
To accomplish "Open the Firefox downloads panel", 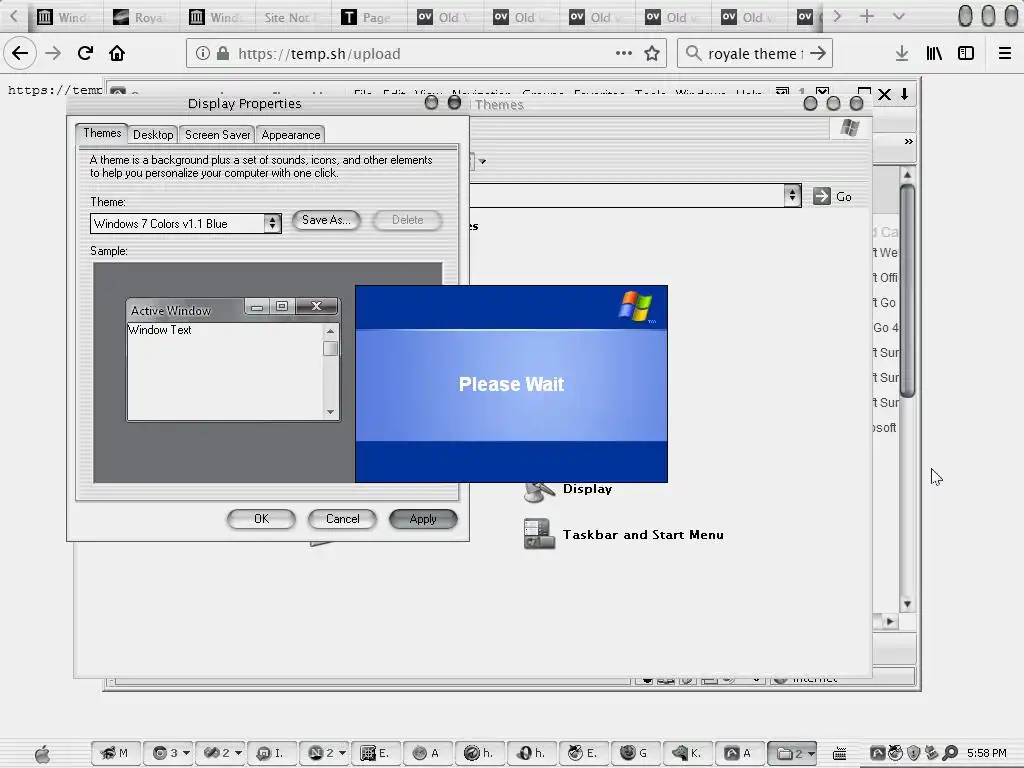I will click(902, 54).
